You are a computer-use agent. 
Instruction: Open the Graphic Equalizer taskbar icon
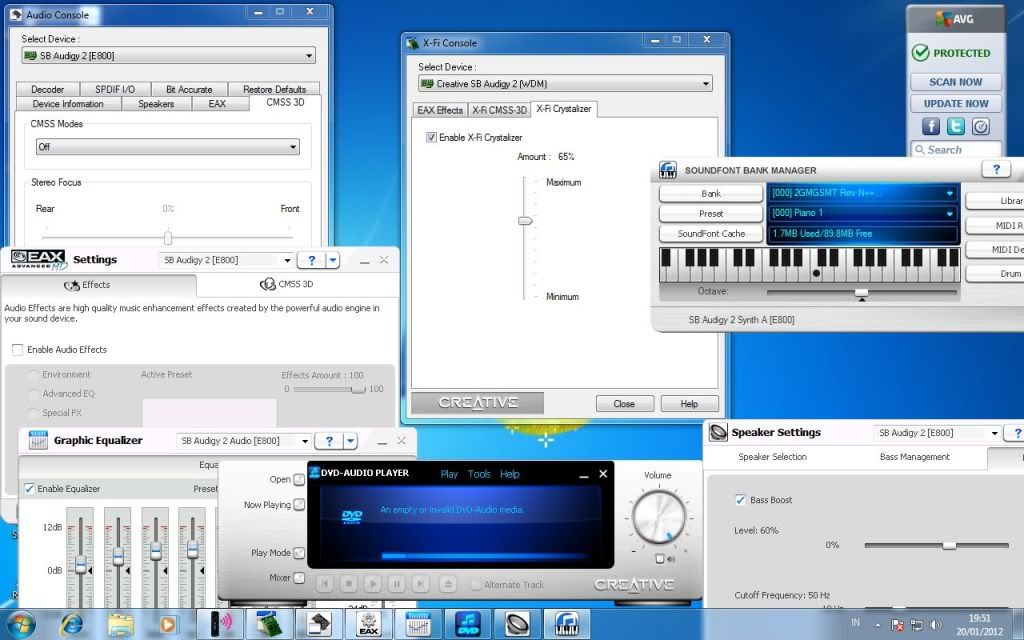(x=417, y=624)
